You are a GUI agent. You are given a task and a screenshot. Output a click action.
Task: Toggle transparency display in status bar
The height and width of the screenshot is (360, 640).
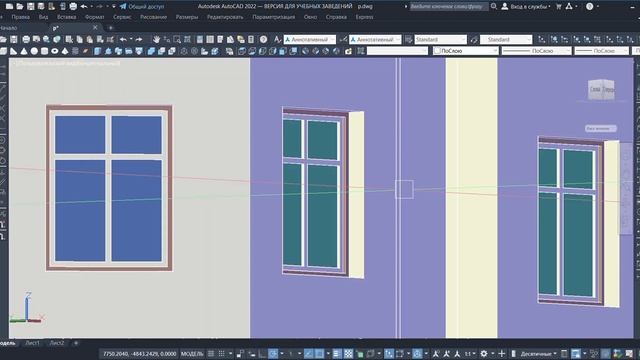pos(348,354)
